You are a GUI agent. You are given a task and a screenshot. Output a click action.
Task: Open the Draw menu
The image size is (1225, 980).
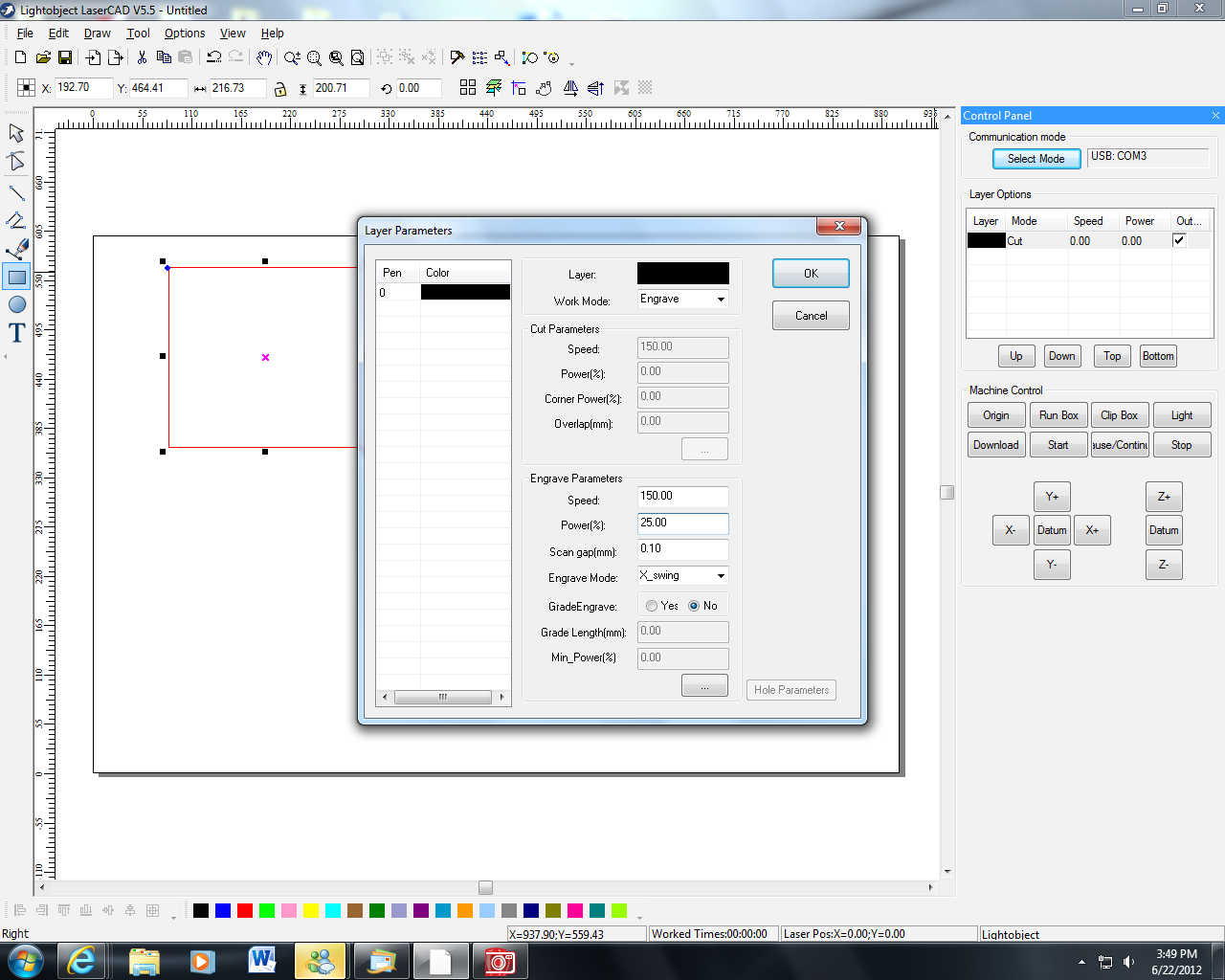[x=97, y=33]
